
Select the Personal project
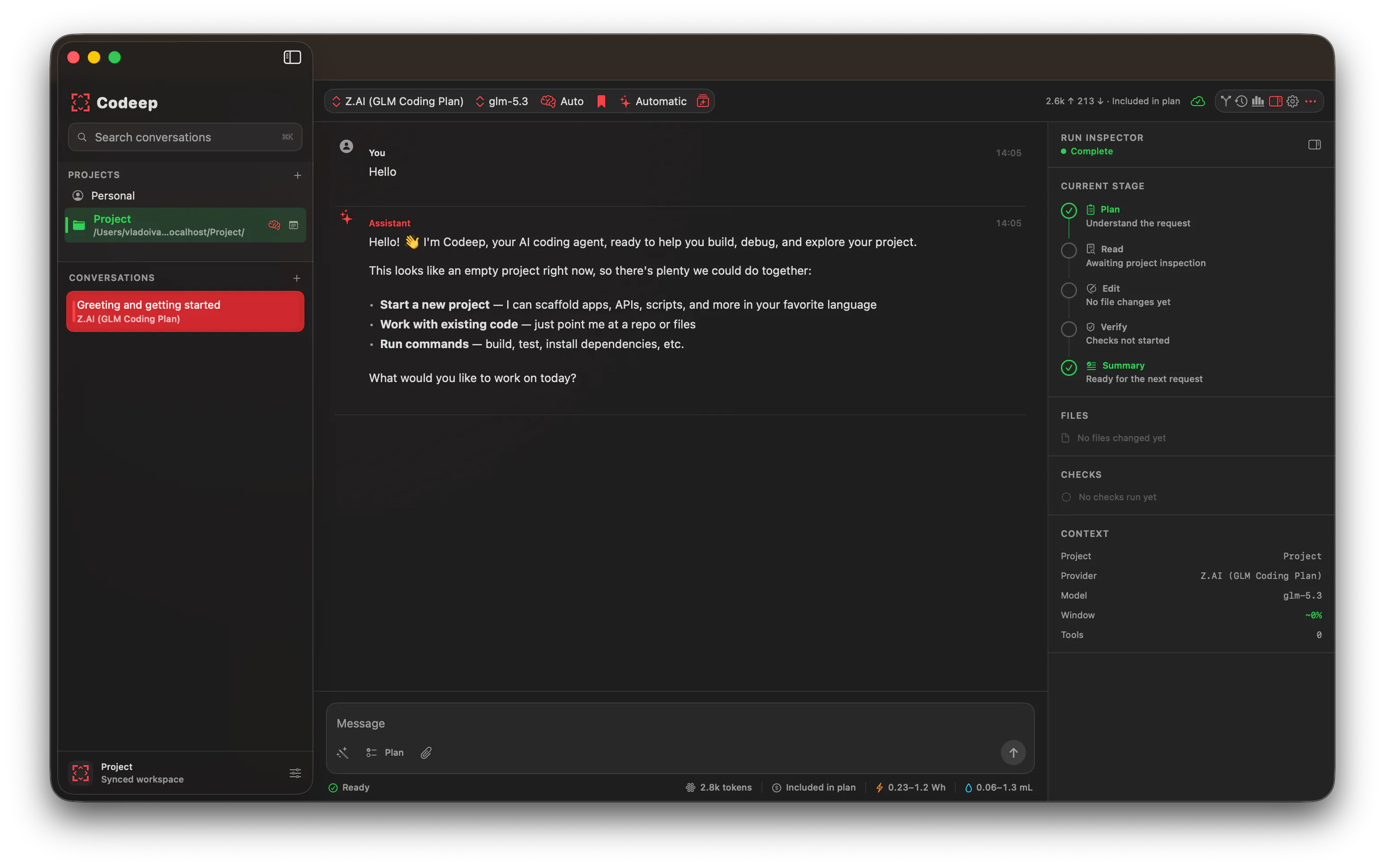point(185,196)
